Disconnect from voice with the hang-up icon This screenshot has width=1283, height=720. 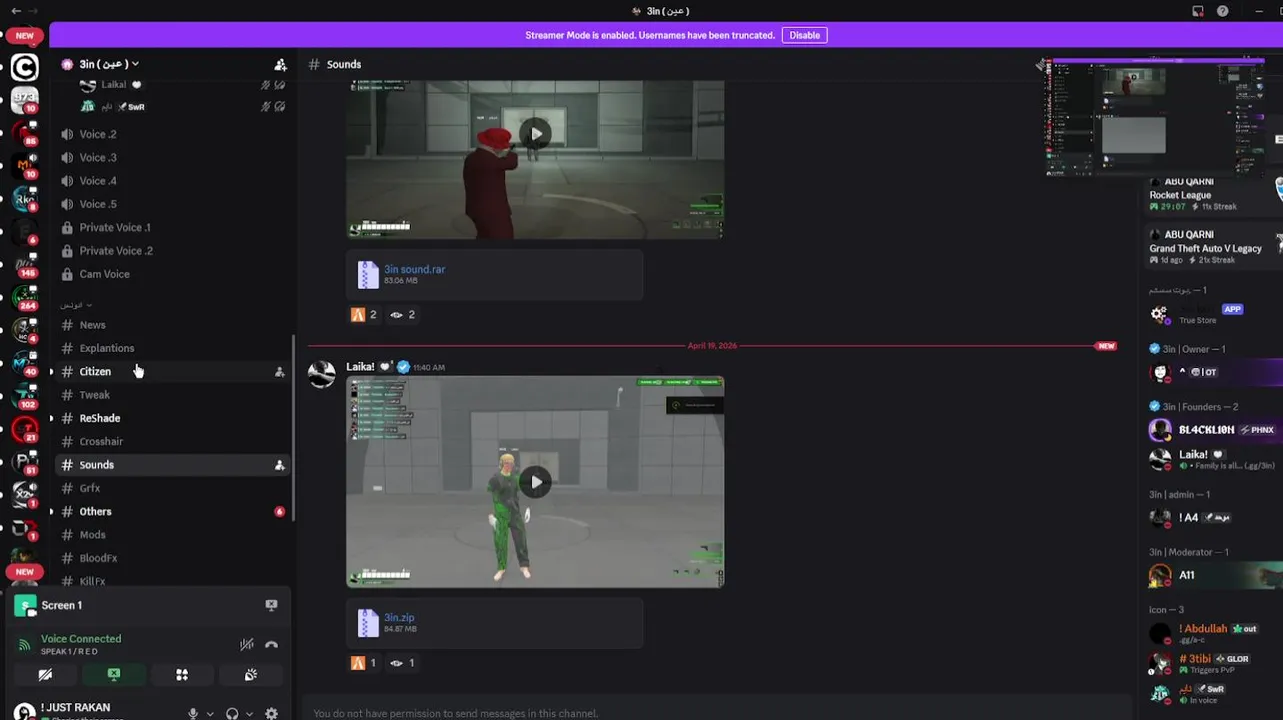point(271,645)
